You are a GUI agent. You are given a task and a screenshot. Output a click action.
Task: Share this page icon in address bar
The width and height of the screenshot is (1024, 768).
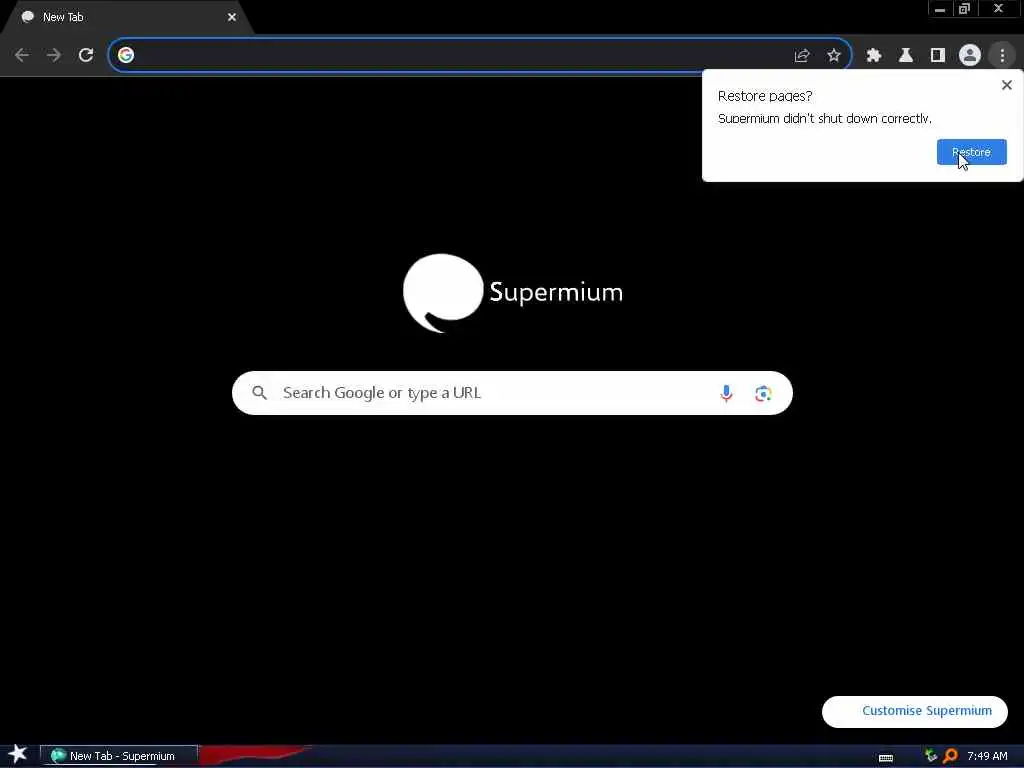pos(802,56)
